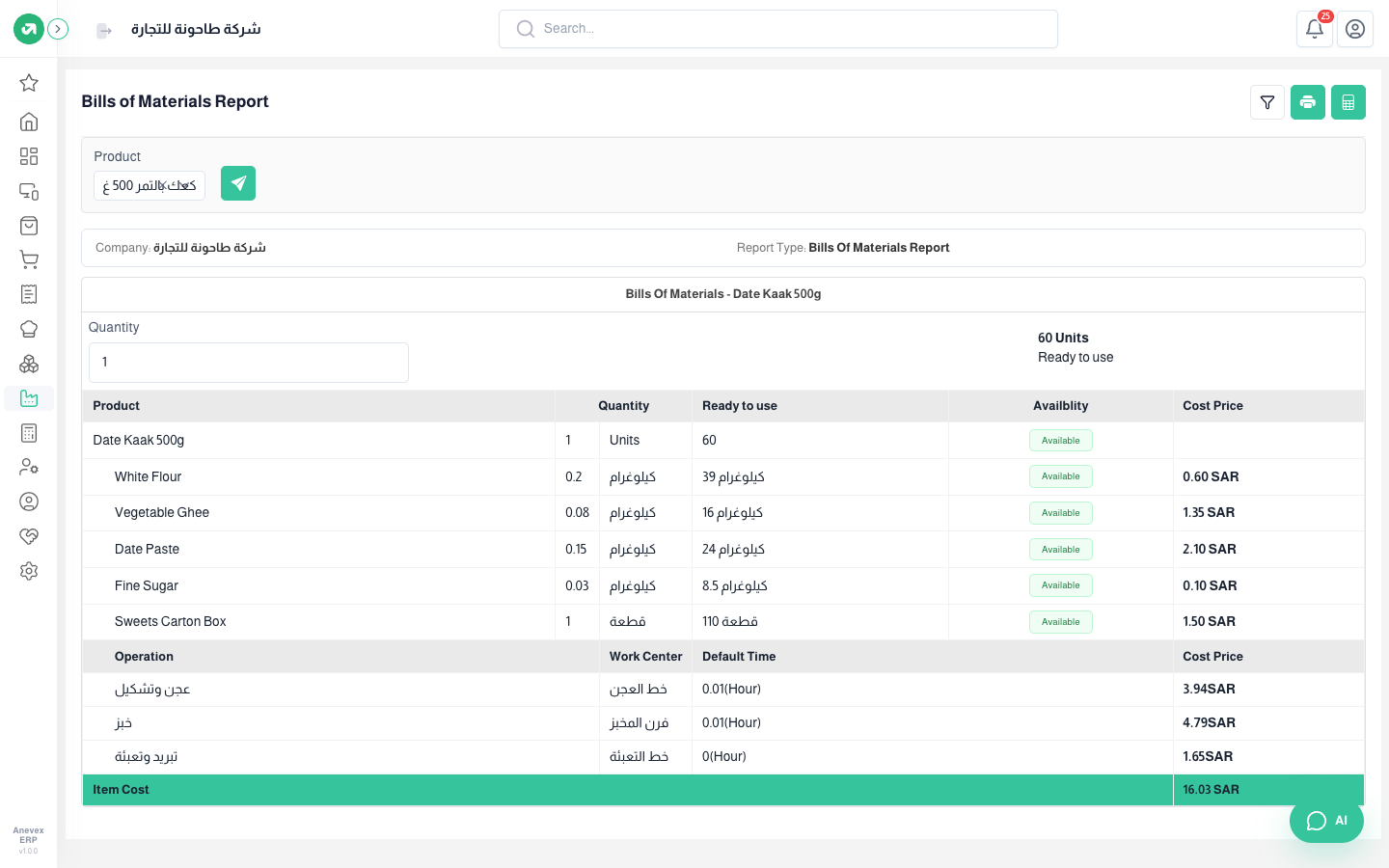
Task: Click the Anevex logo at top left
Action: [28, 29]
